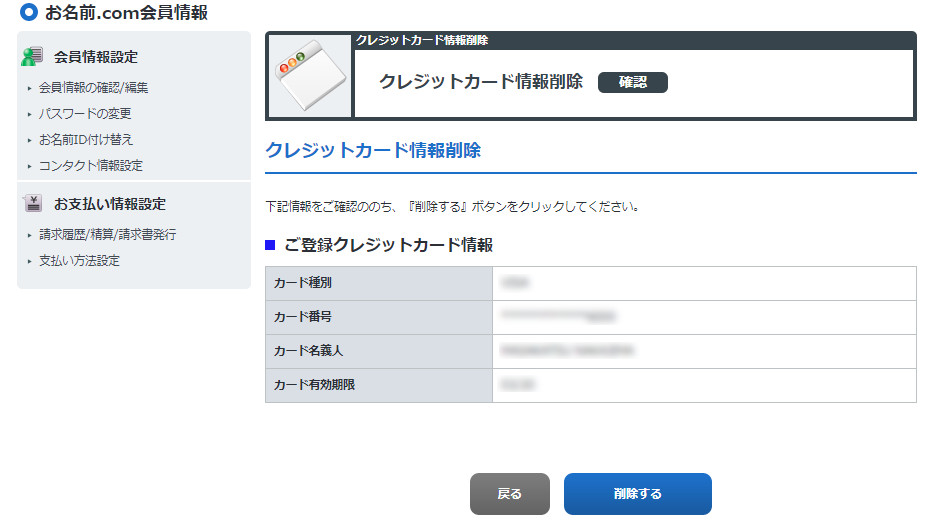The image size is (940, 530).
Task: Click the カード種別 row label
Action: 303,283
